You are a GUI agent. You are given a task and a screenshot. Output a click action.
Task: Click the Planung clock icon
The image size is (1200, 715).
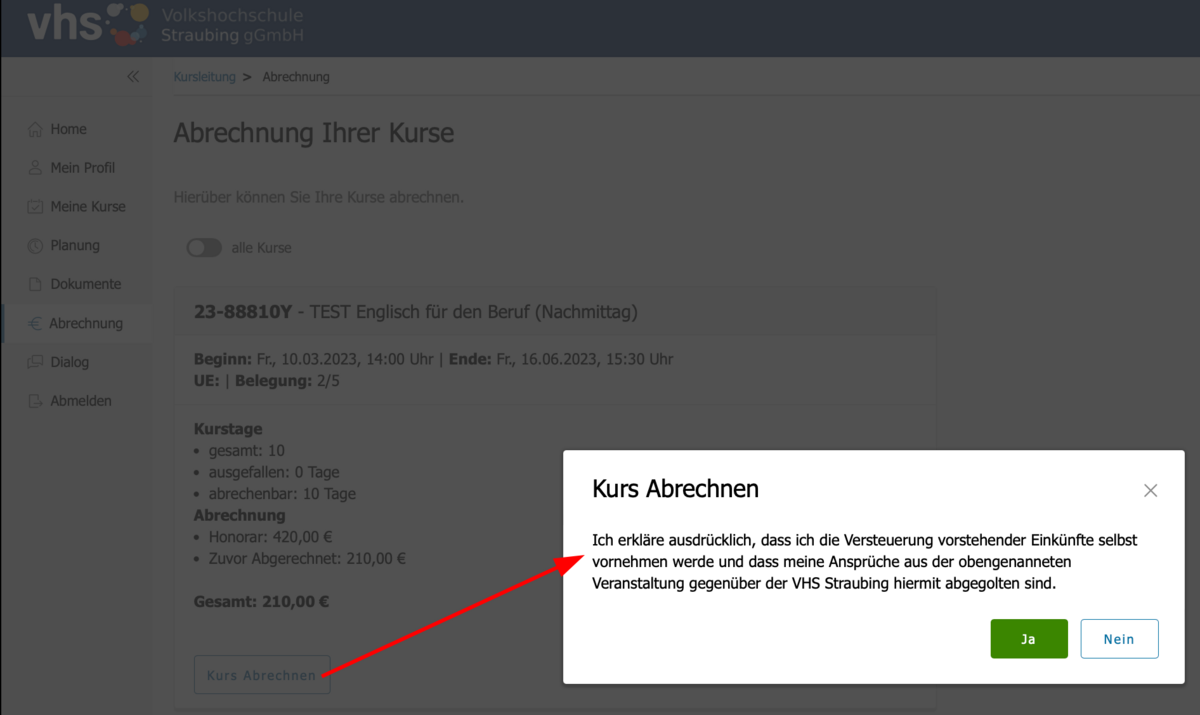[36, 246]
